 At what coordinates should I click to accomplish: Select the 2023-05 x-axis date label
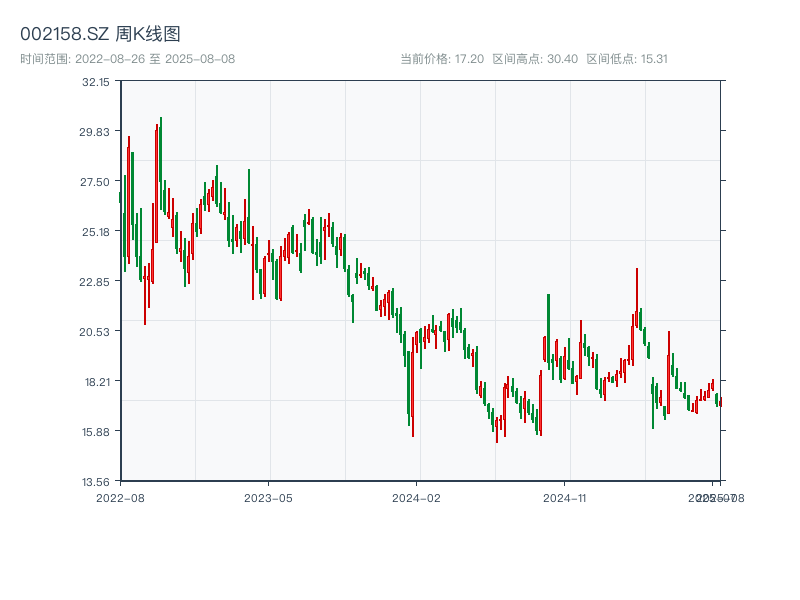pos(268,497)
